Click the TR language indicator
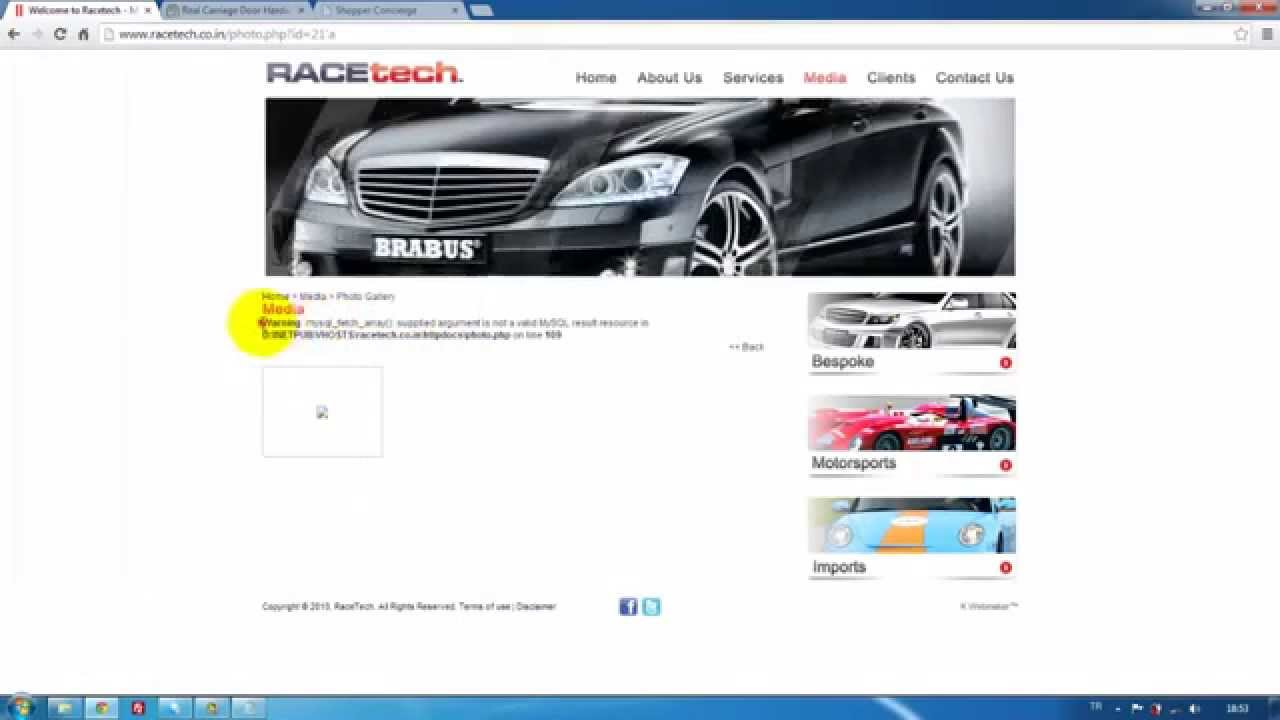Screen dimensions: 1280x720 pyautogui.click(x=1095, y=707)
